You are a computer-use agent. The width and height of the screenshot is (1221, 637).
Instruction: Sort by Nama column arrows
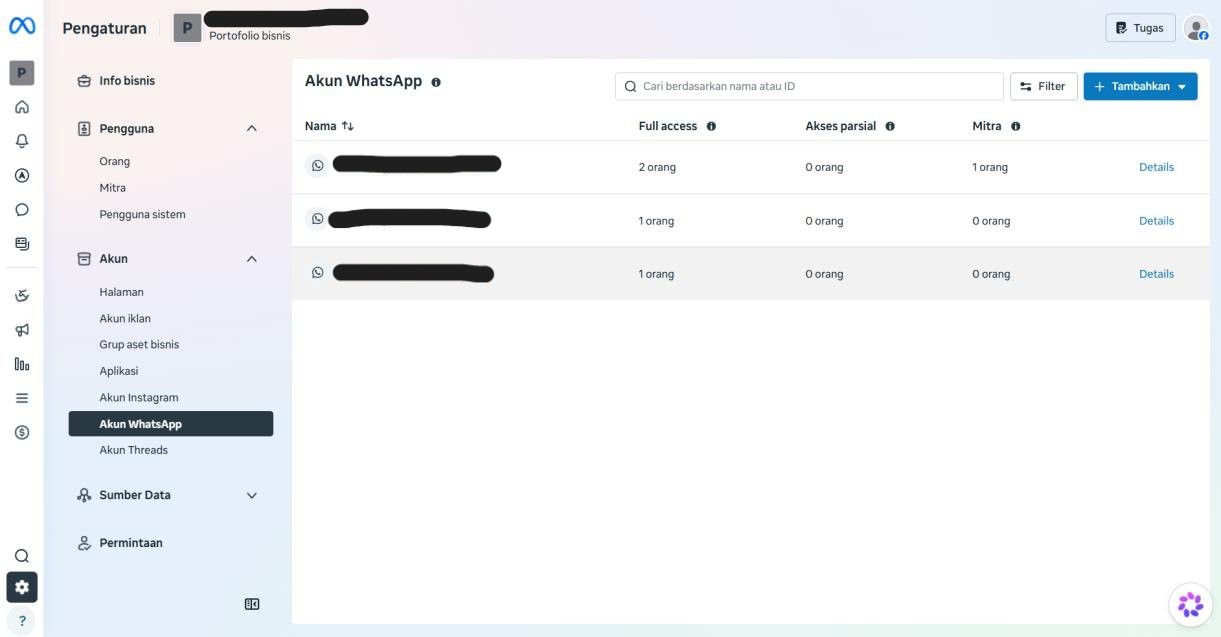click(x=348, y=126)
